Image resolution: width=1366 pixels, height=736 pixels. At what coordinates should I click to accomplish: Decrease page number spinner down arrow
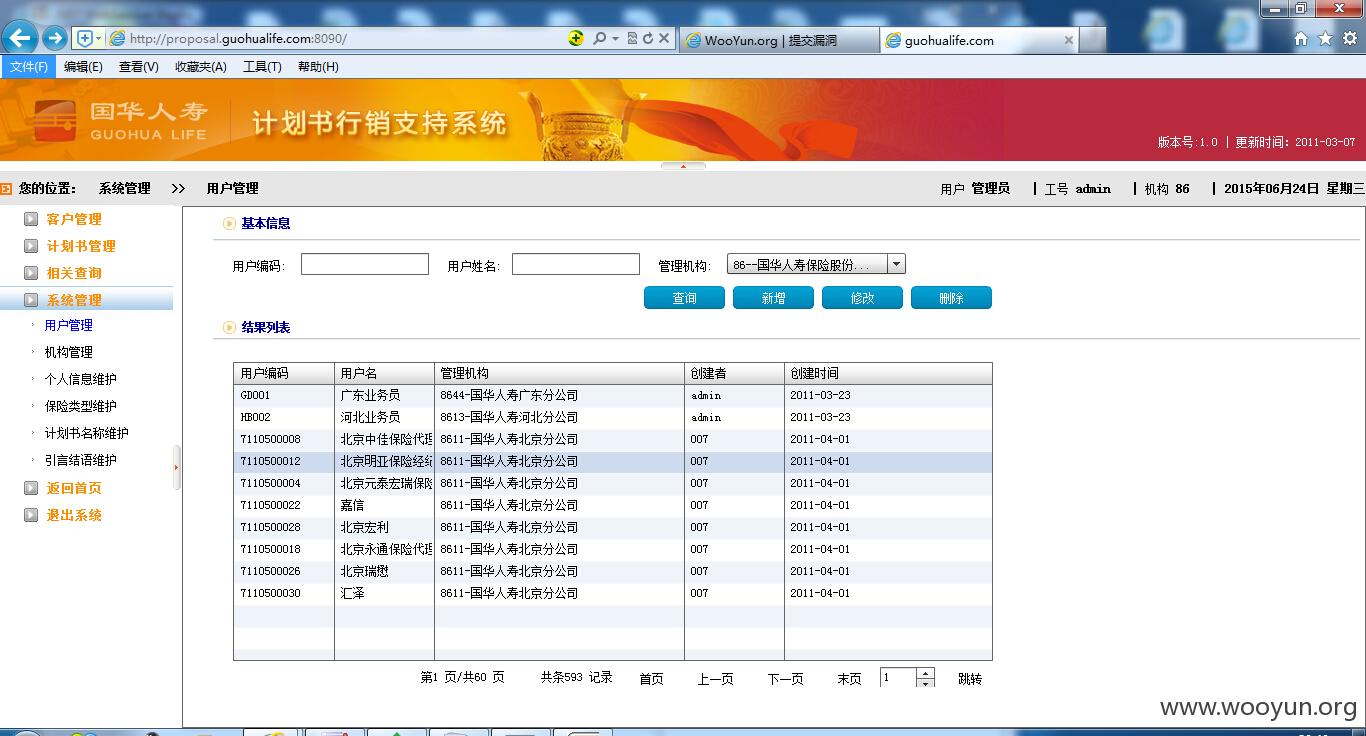926,683
